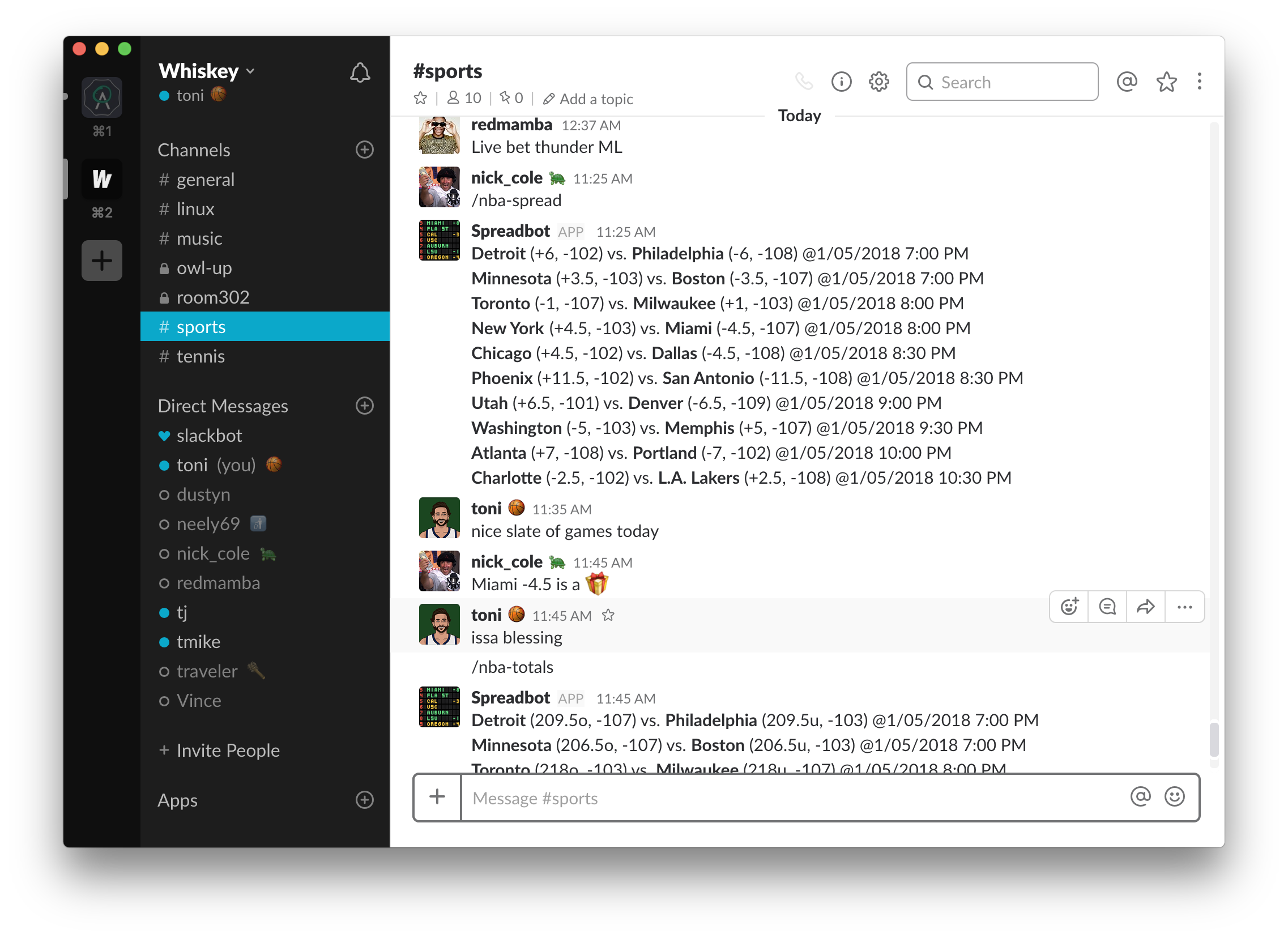Star toni's issa blessing message

click(608, 615)
